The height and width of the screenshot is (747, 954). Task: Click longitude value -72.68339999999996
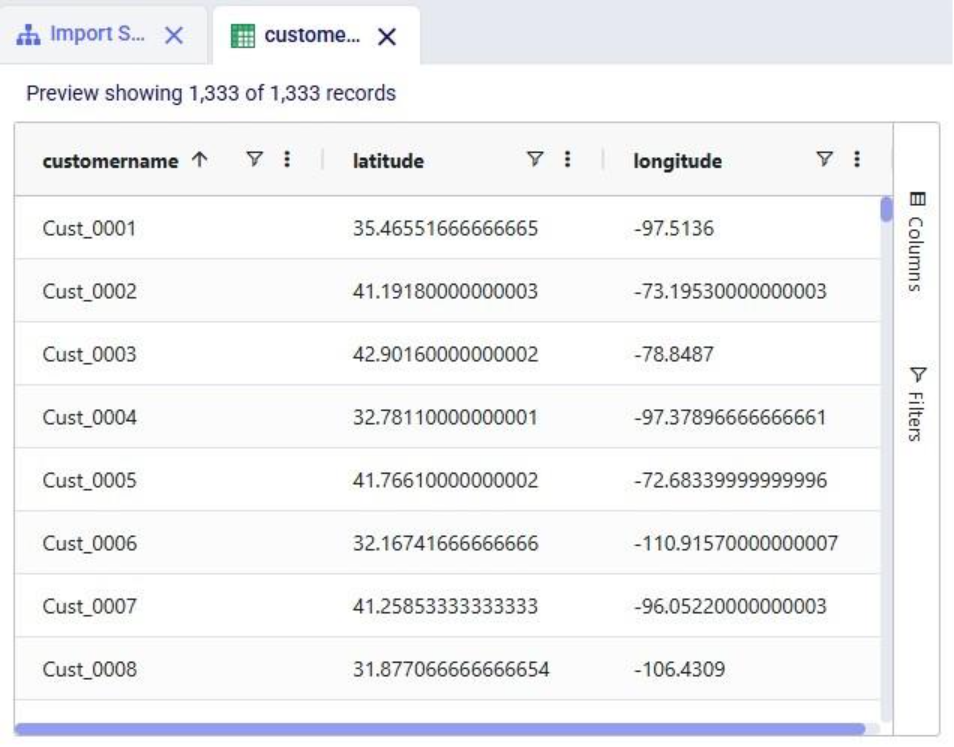pyautogui.click(x=730, y=481)
